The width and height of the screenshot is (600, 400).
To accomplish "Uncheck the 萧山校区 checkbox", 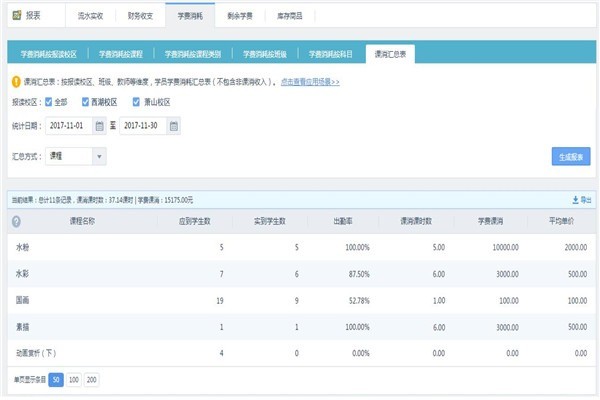I will pos(137,102).
